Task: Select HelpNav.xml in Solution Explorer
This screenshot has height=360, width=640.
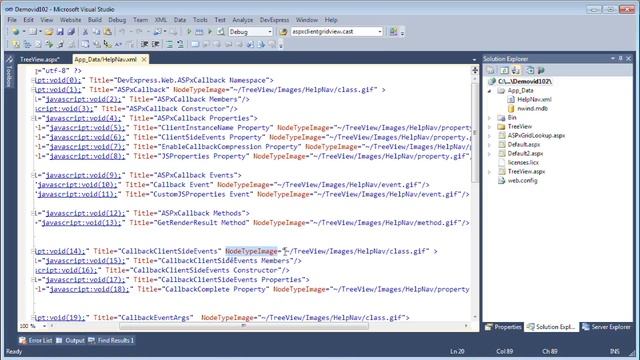Action: click(534, 100)
